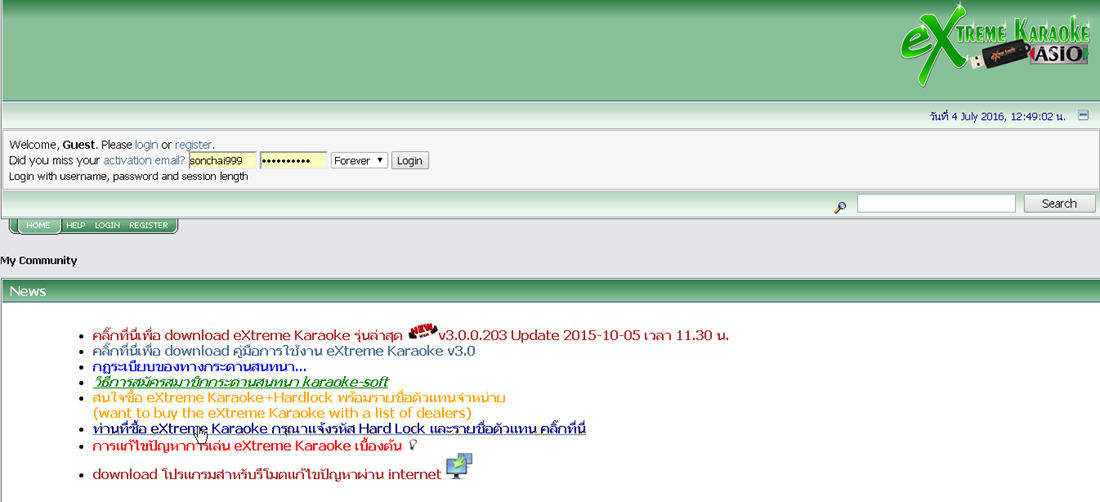Screen dimensions: 1100x502
Task: Open the orange eXtreme Karaoke+Hardlock link
Action: (299, 398)
